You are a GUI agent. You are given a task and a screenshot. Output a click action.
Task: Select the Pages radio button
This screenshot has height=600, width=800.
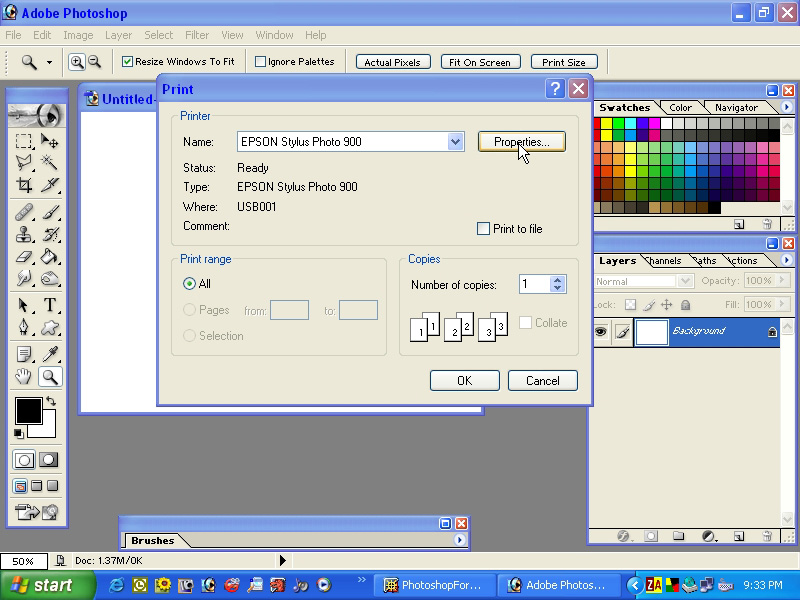click(191, 309)
